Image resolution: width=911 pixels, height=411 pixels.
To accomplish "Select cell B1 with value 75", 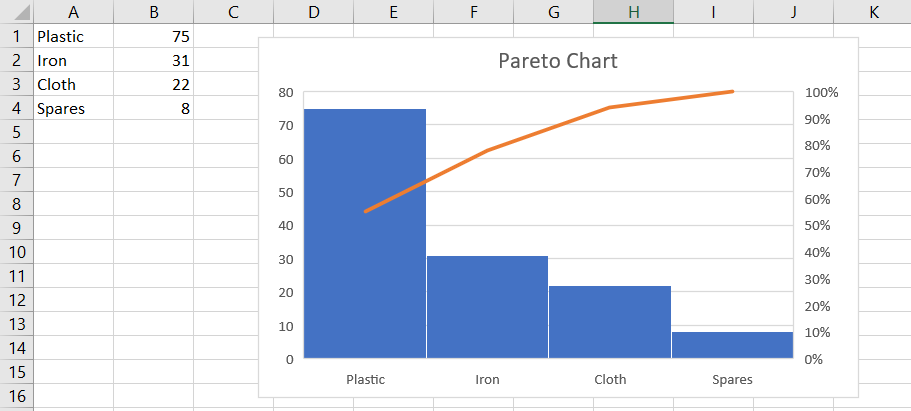I will tap(153, 37).
